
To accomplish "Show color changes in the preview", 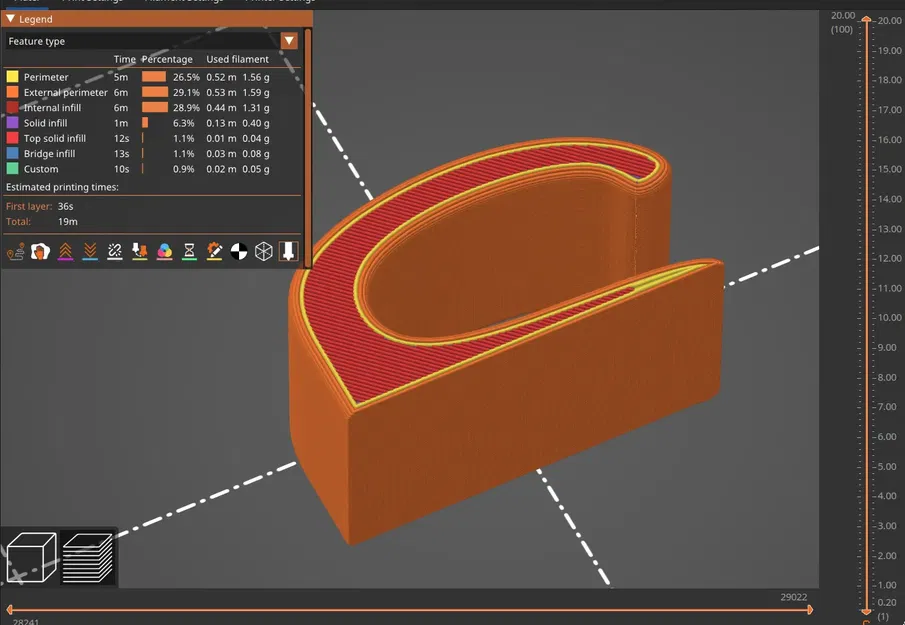I will coord(164,251).
